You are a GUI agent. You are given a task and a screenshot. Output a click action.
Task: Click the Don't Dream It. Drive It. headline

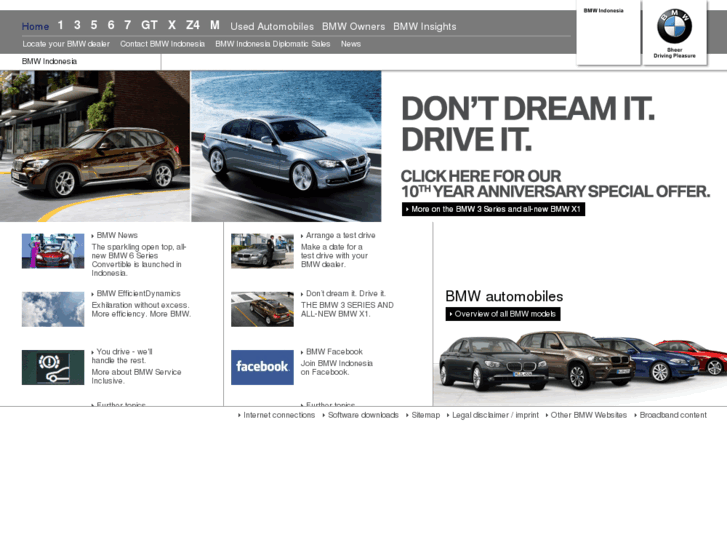click(x=528, y=124)
